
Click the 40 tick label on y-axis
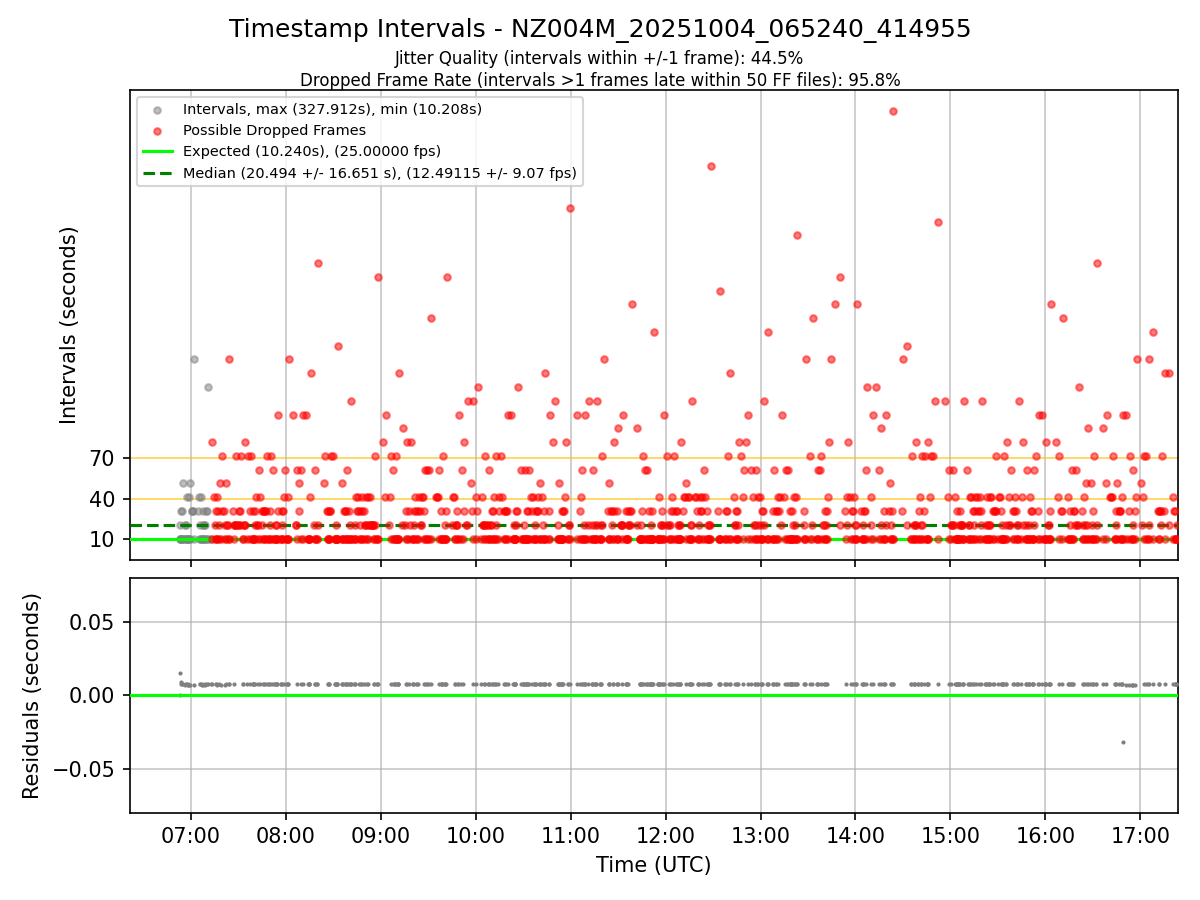[102, 499]
